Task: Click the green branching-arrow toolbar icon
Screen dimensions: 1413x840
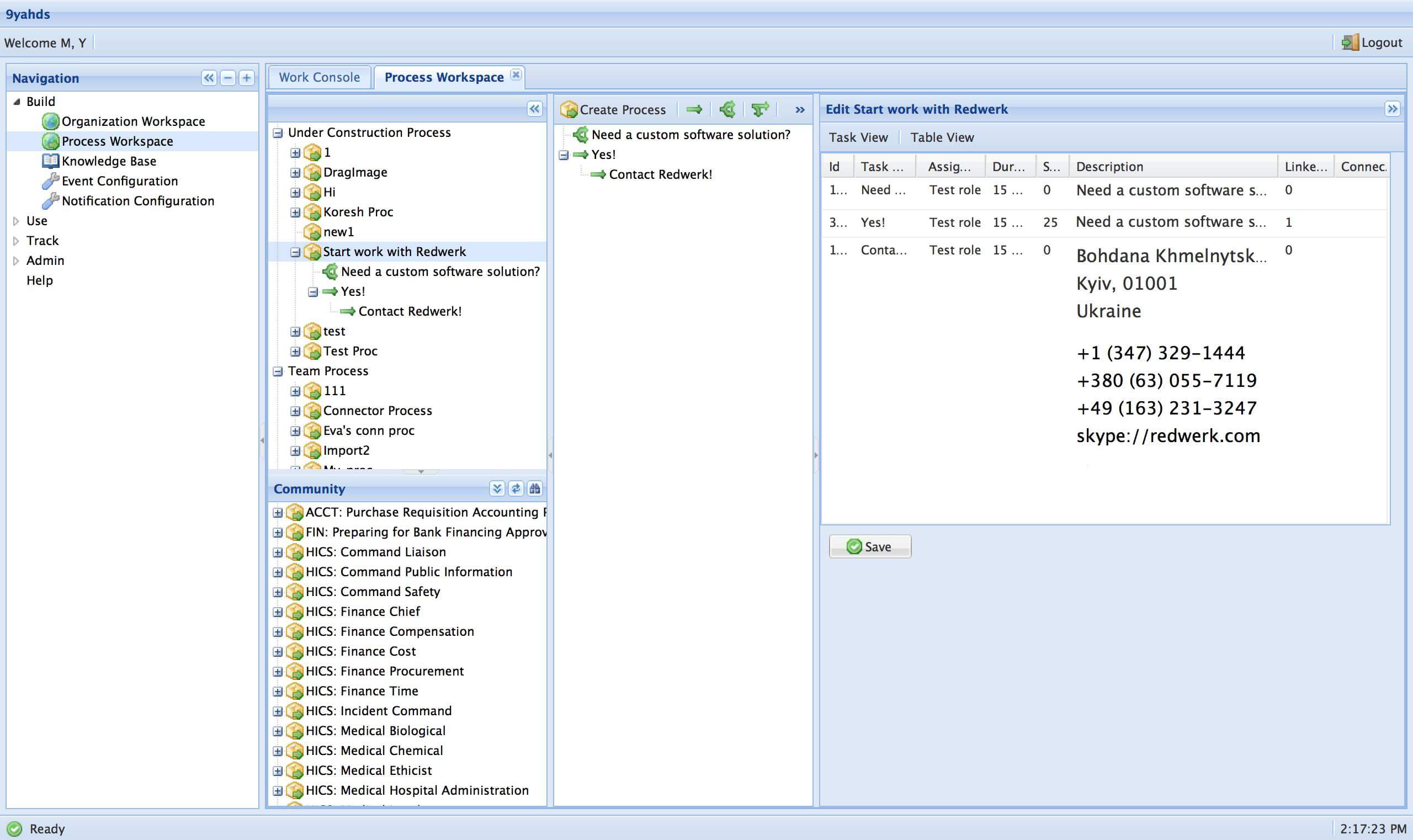Action: click(x=759, y=109)
